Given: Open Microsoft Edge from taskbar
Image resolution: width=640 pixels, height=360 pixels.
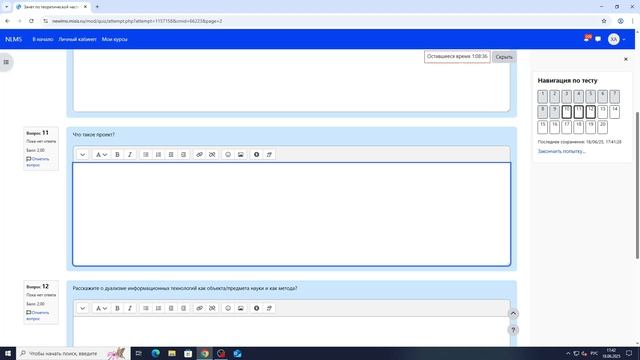Looking at the screenshot, I should point(156,353).
